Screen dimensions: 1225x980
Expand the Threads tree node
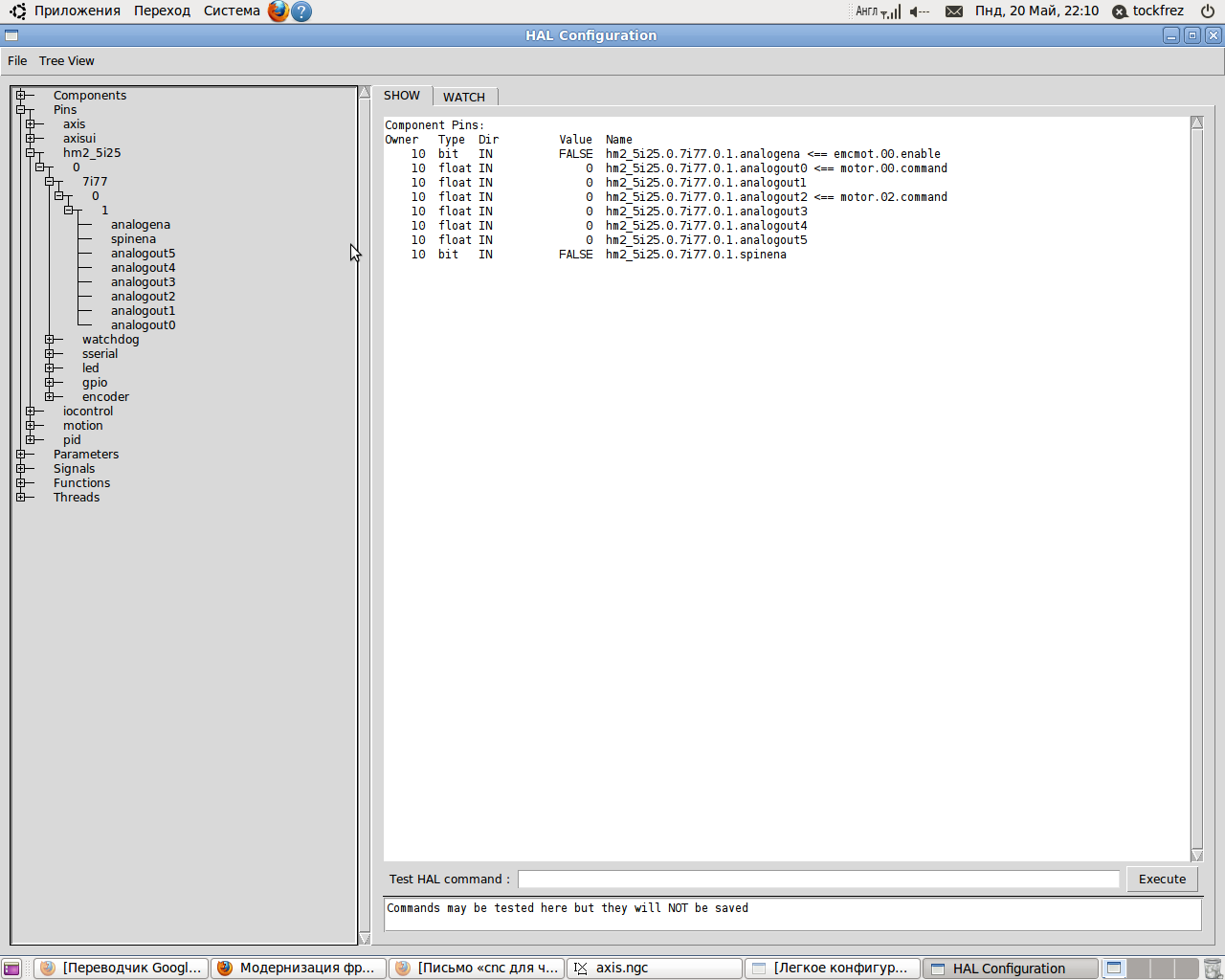[20, 498]
